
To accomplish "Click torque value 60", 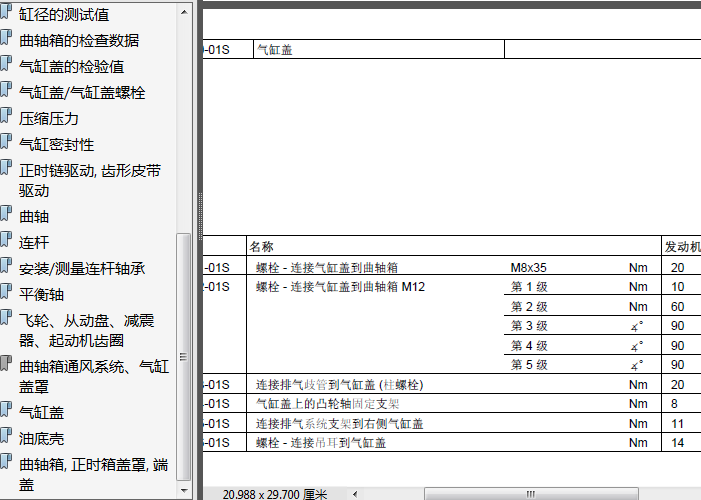I will point(677,306).
